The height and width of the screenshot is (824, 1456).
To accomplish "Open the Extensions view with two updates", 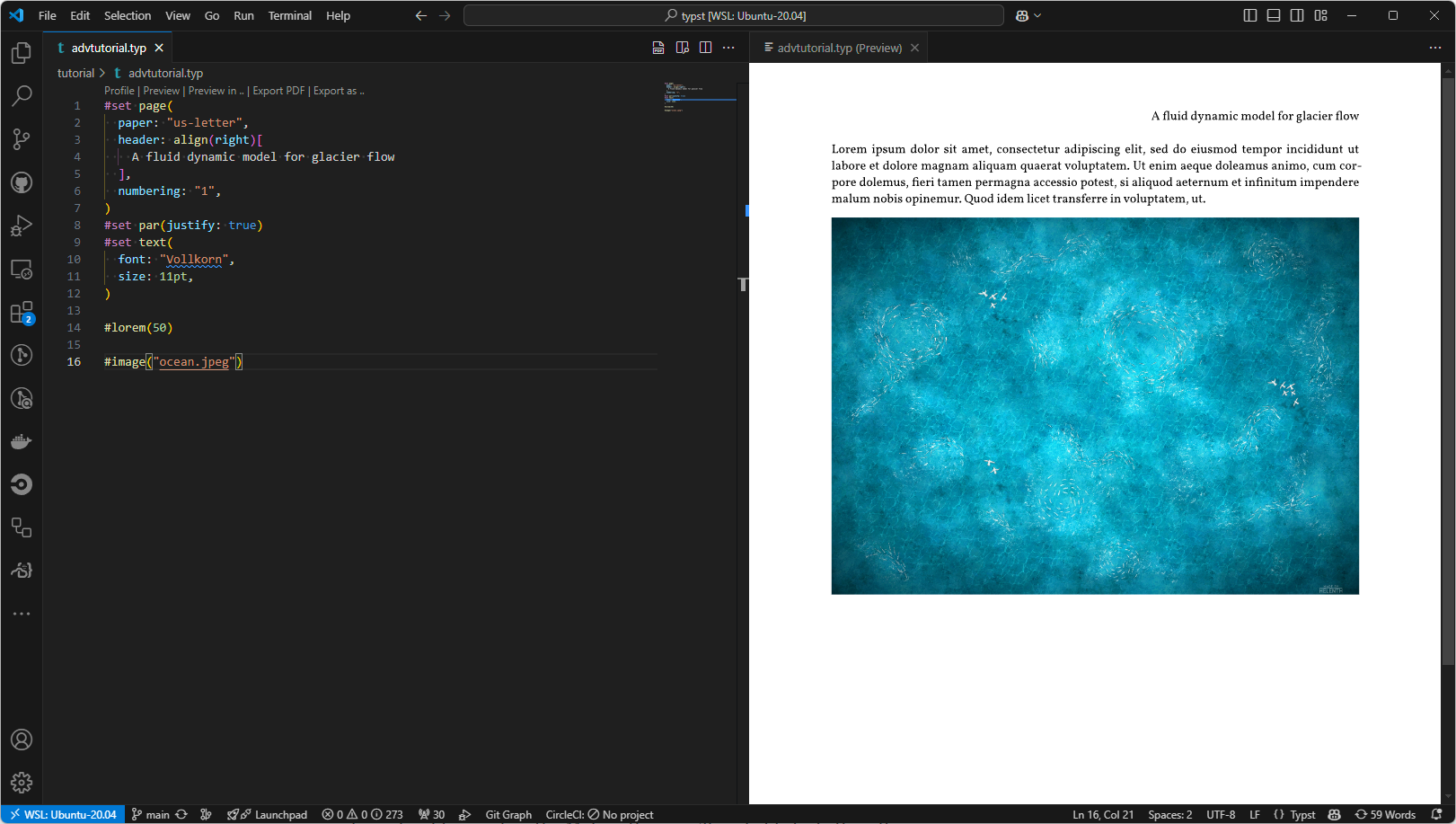I will 22,313.
